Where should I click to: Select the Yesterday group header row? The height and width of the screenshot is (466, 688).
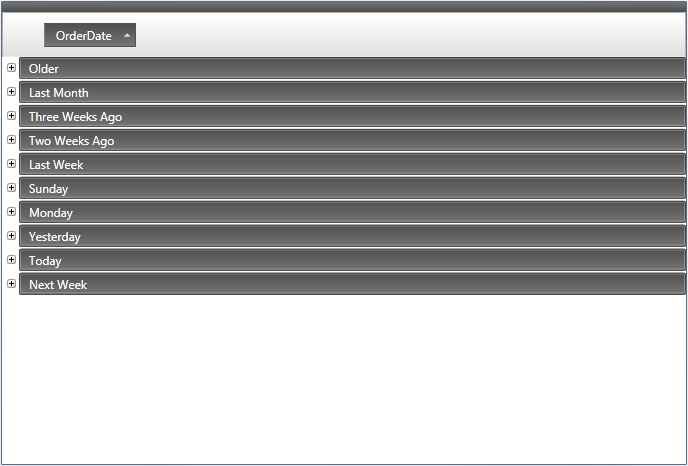(352, 236)
